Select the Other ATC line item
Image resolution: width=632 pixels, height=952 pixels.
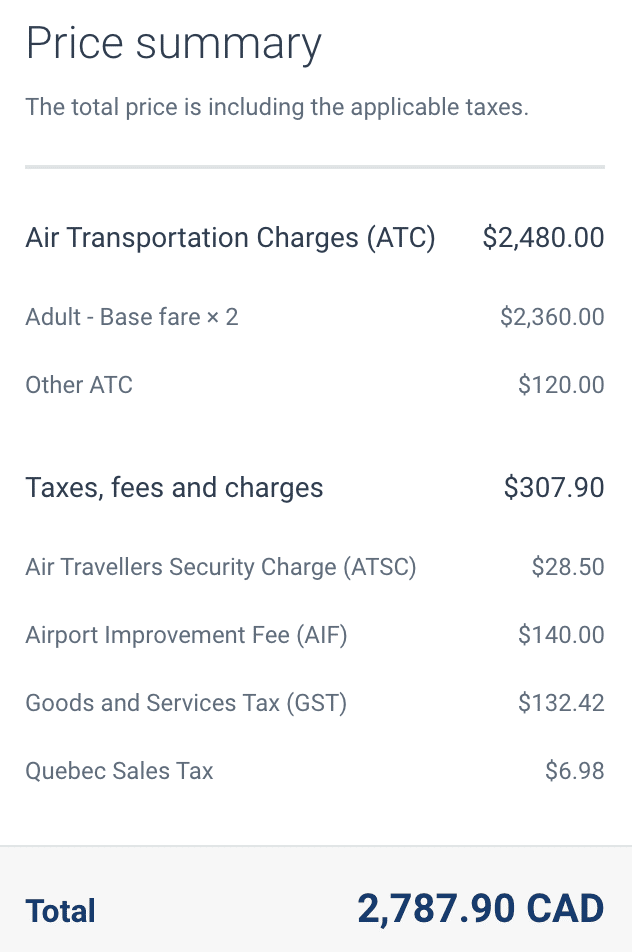[79, 385]
